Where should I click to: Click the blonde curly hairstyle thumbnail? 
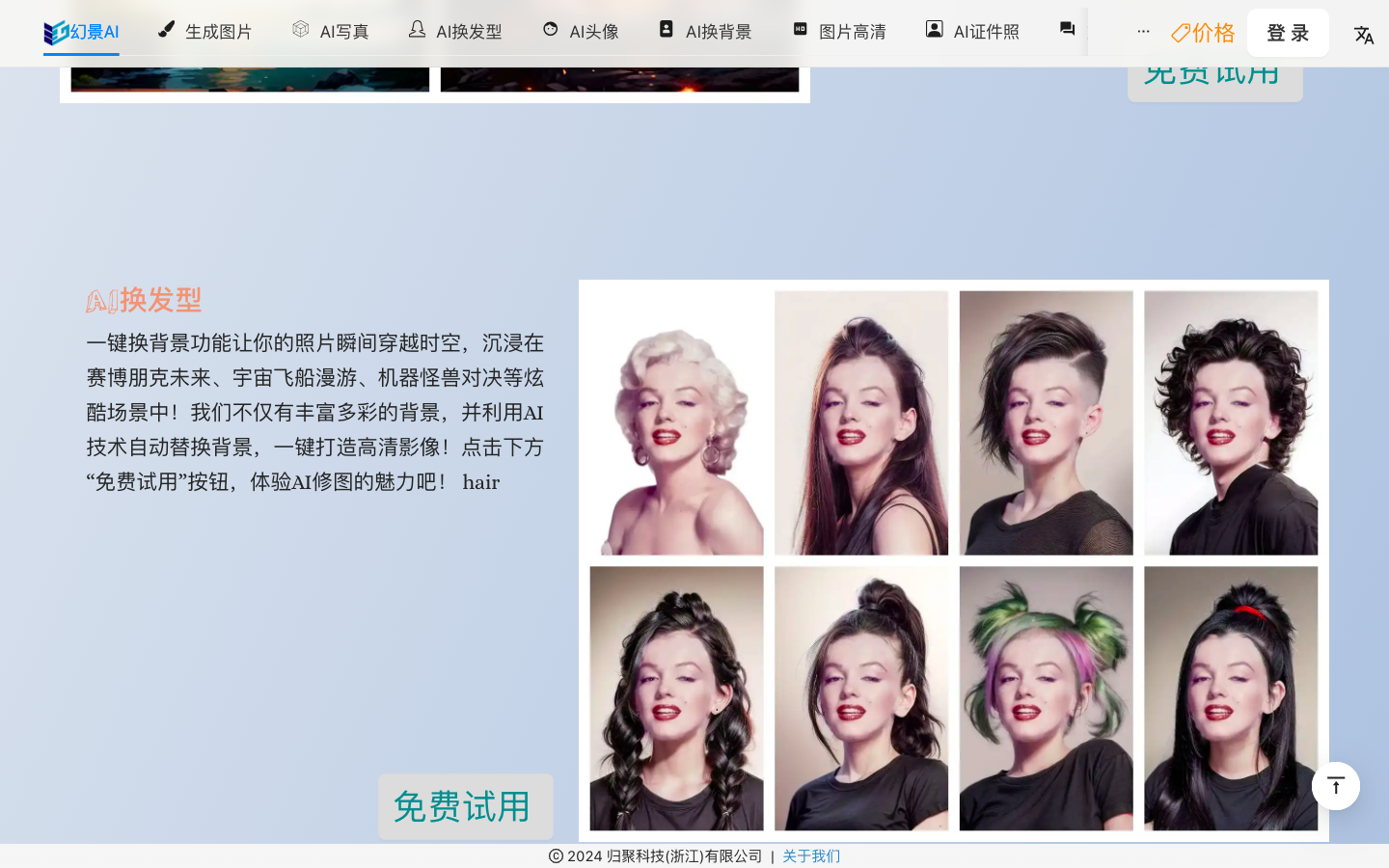(676, 422)
